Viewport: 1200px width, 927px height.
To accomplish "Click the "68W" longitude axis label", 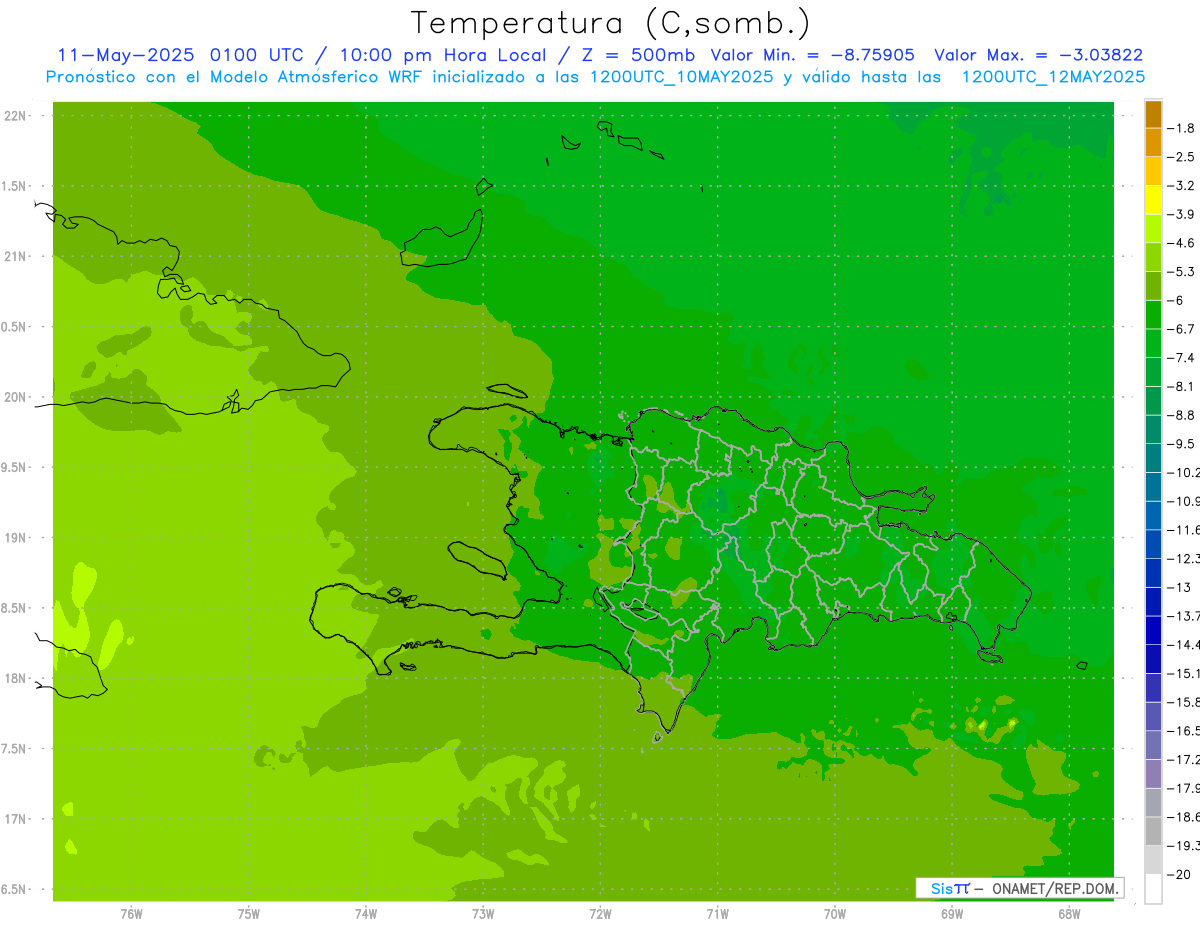I will [x=1069, y=914].
